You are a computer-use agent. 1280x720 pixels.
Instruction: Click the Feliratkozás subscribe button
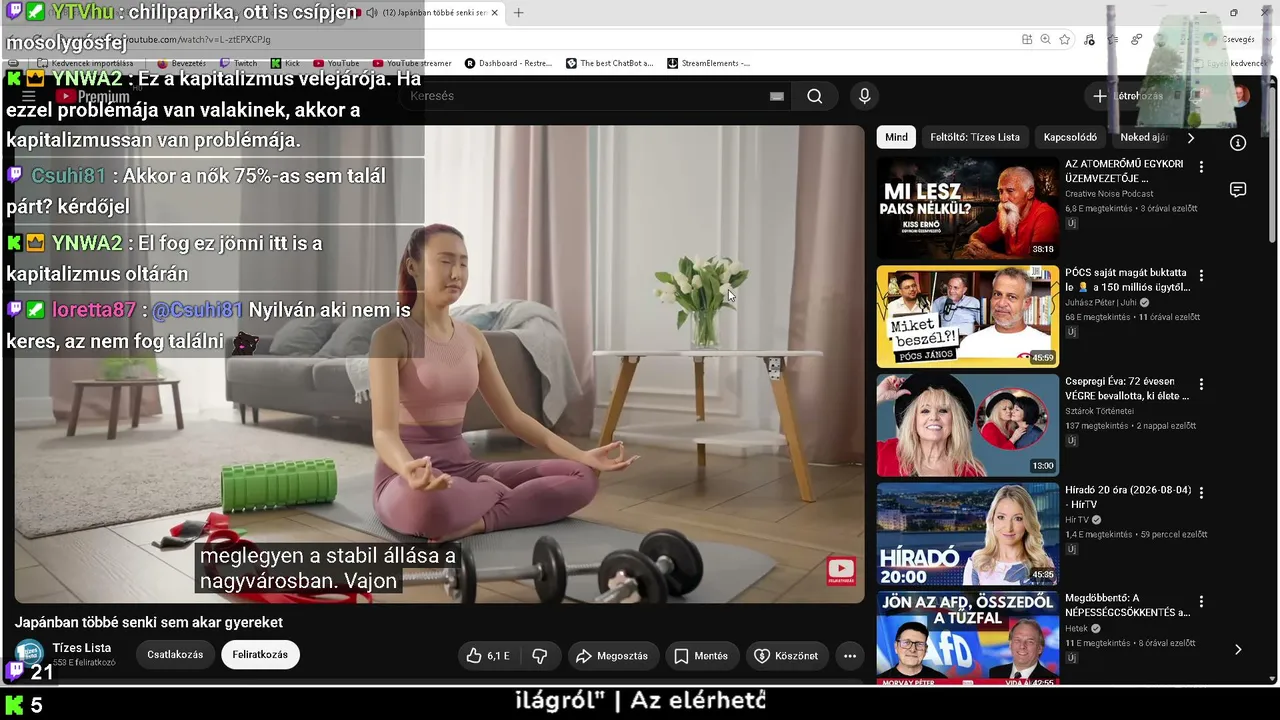(x=260, y=655)
